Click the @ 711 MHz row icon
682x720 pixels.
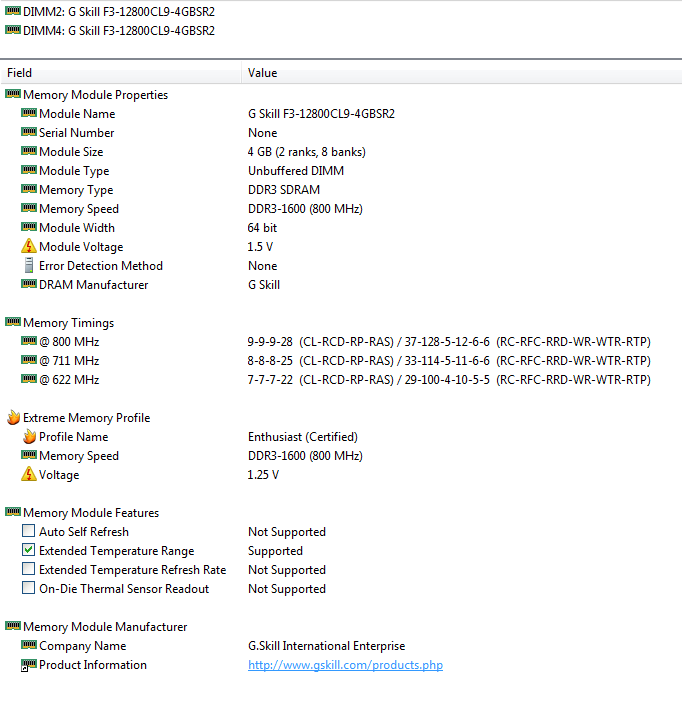29,360
